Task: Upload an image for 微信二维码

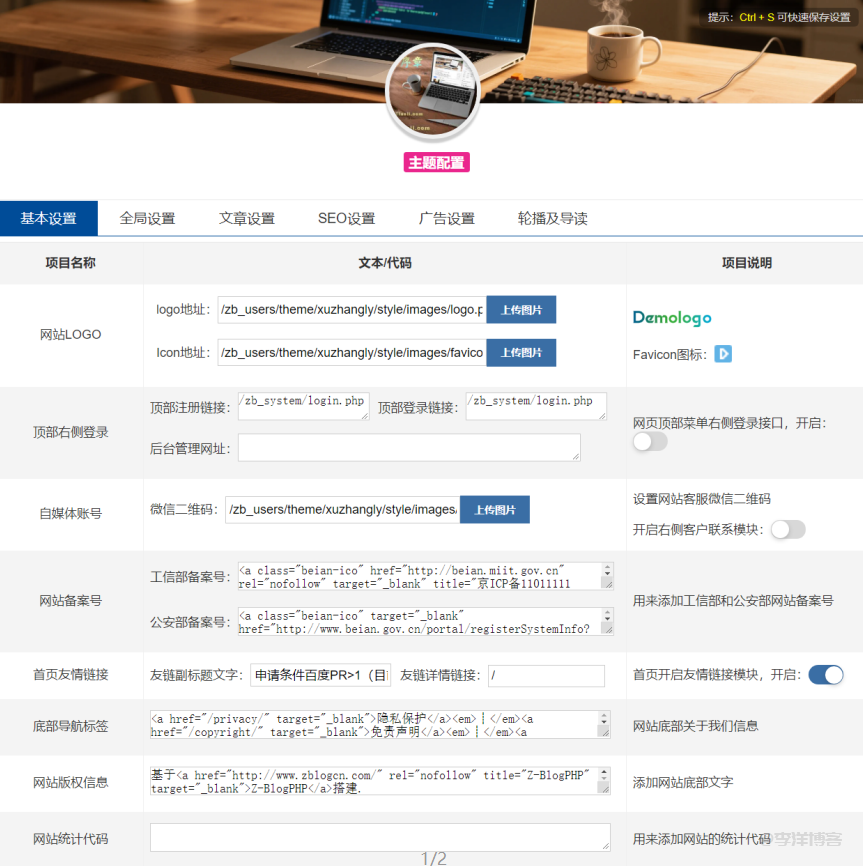Action: point(494,510)
